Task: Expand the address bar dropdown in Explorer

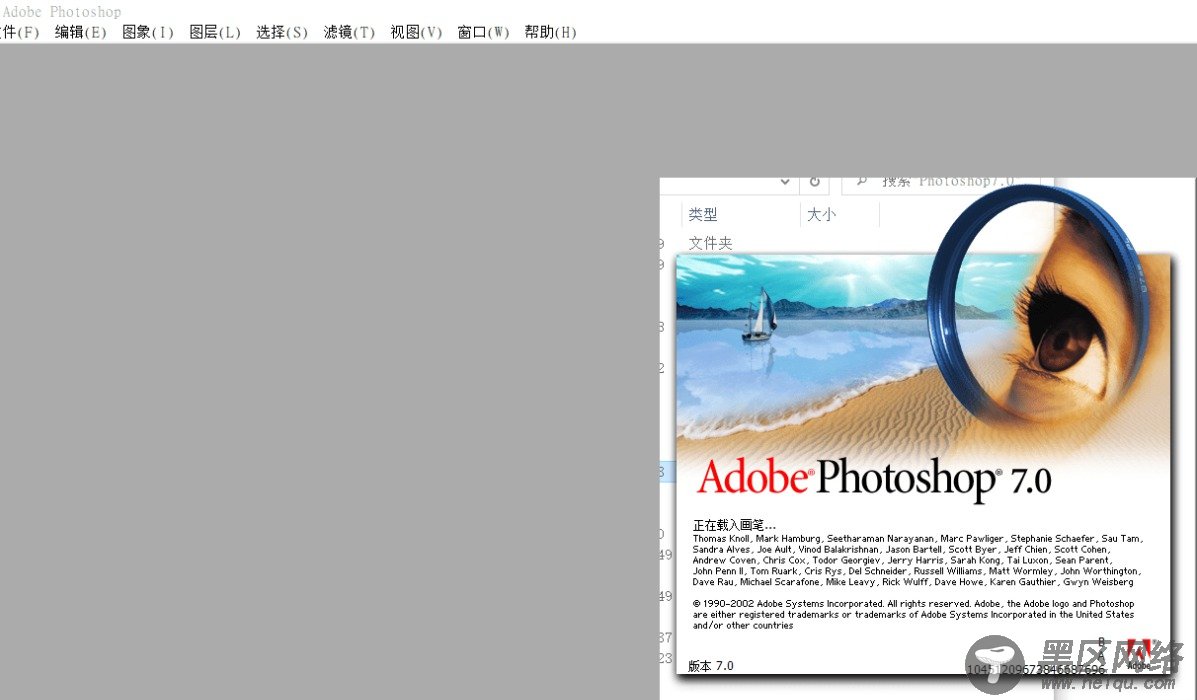Action: 785,182
